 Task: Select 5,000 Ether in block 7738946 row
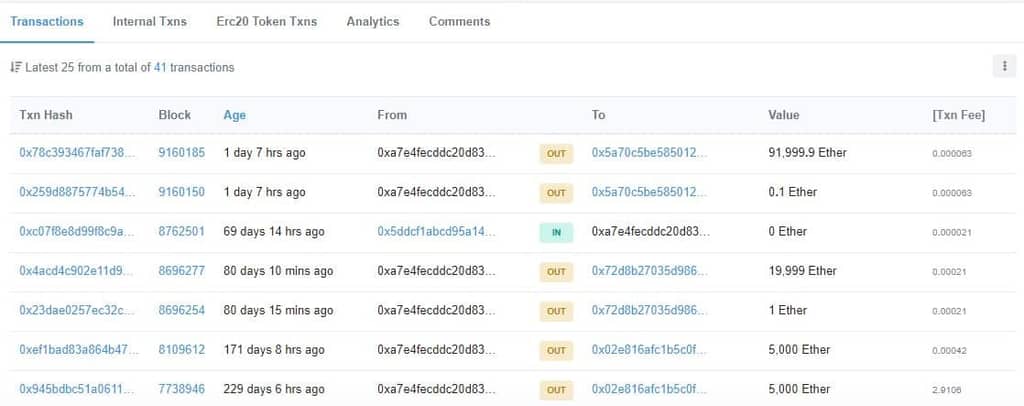click(x=799, y=389)
